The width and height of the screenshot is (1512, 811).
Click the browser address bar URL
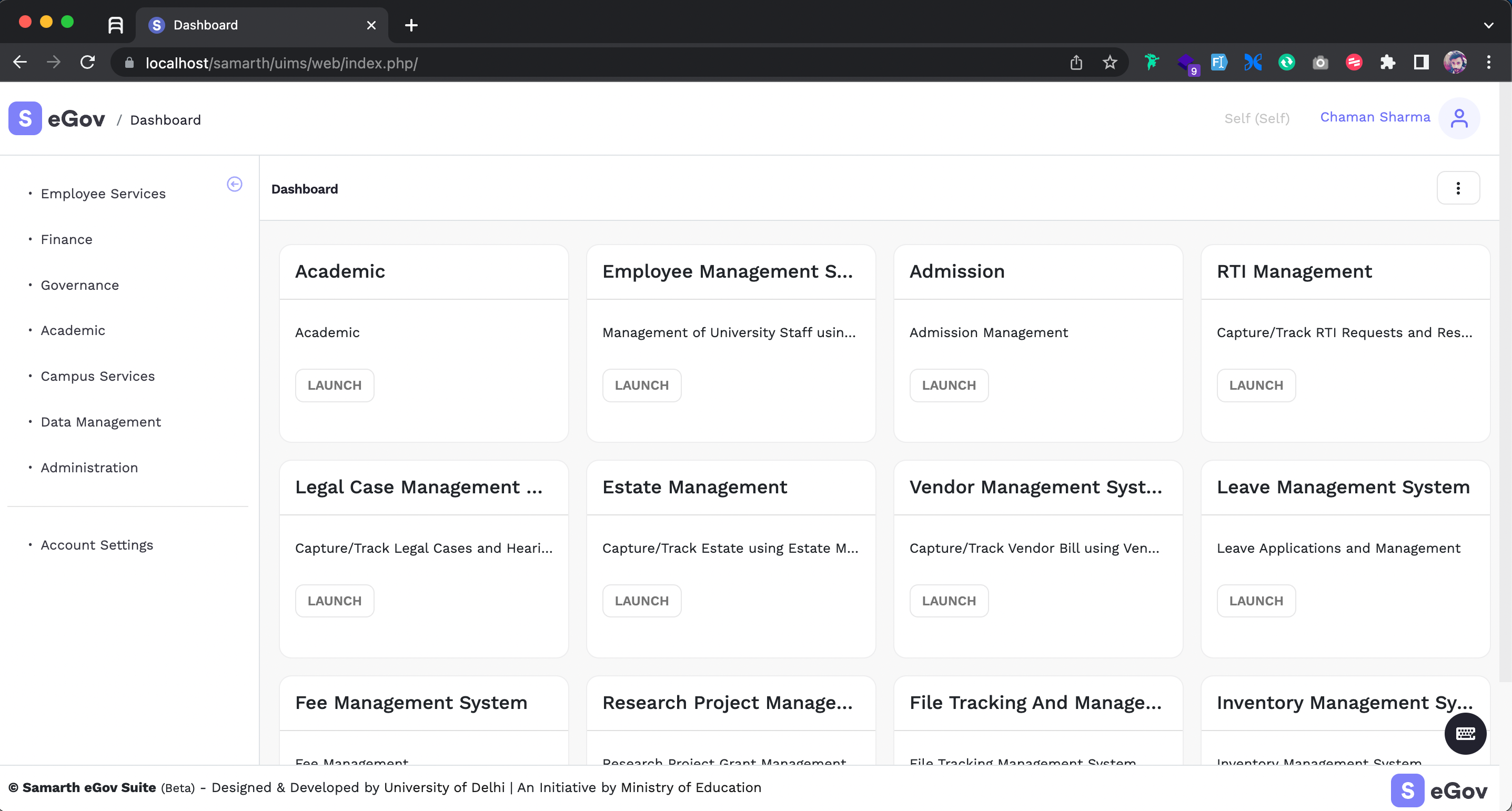[x=281, y=63]
